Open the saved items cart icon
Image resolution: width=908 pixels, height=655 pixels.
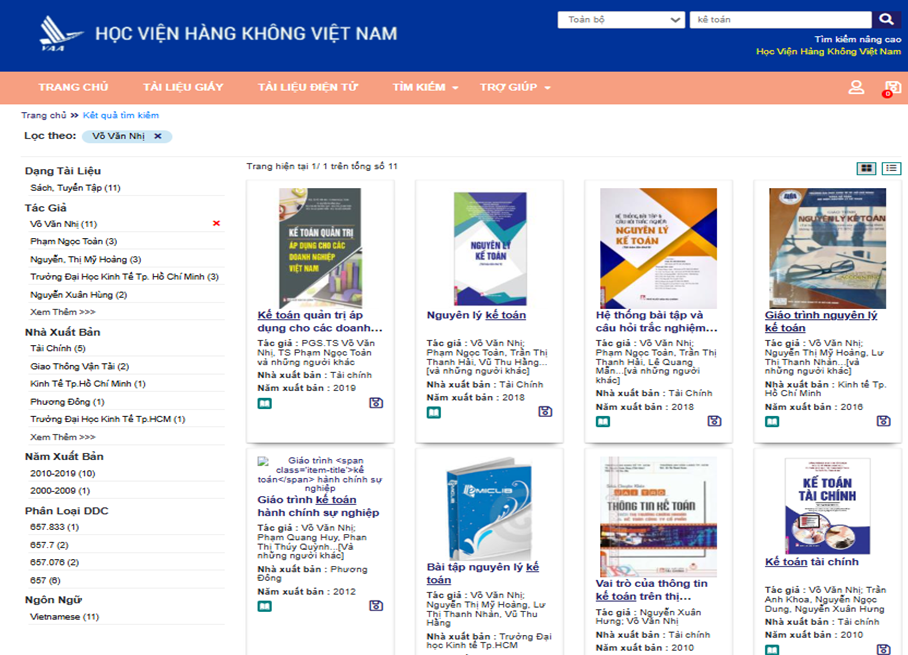[892, 87]
